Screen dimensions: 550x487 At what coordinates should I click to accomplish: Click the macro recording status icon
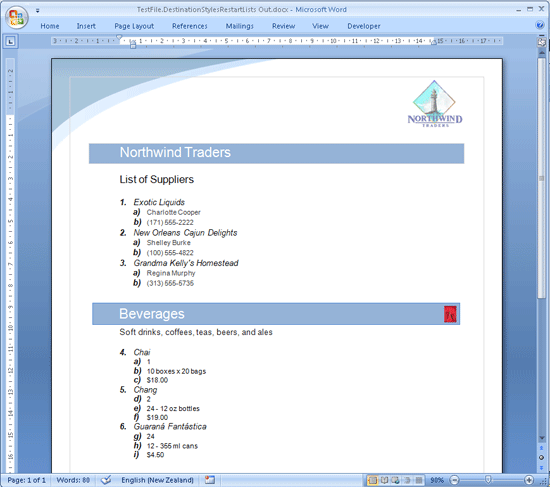210,480
